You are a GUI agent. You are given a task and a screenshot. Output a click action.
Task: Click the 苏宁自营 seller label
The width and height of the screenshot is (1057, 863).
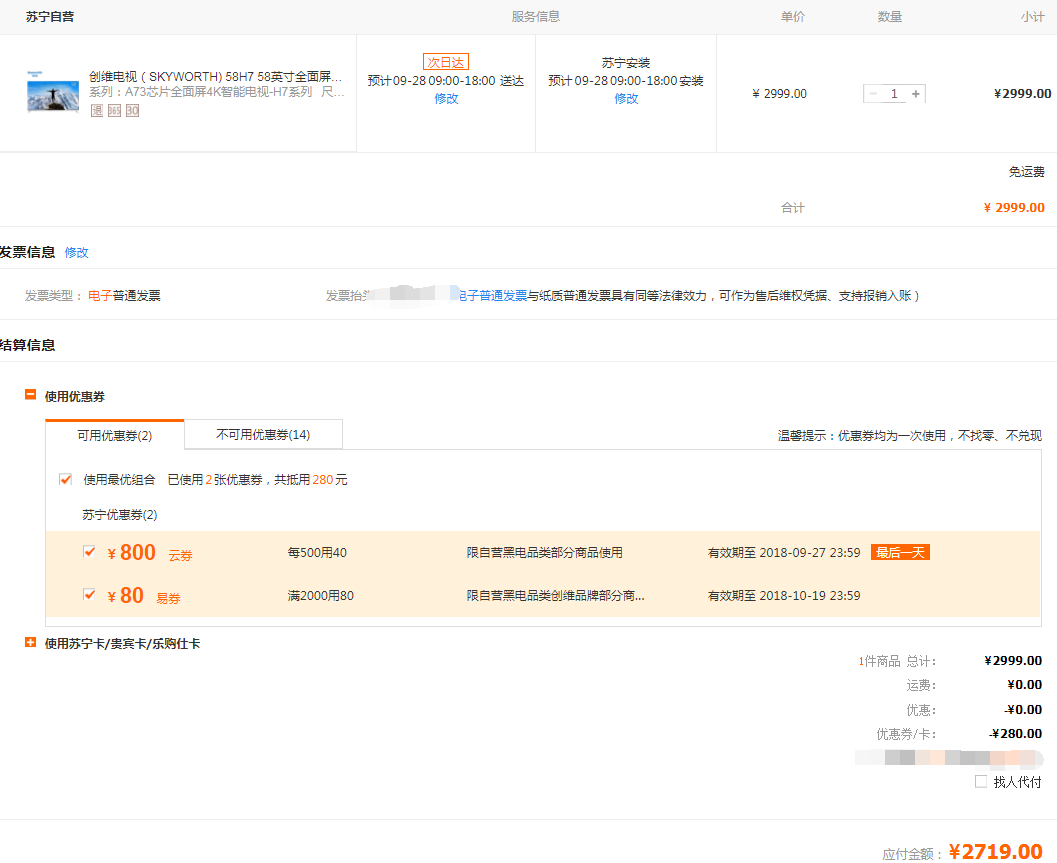[50, 17]
